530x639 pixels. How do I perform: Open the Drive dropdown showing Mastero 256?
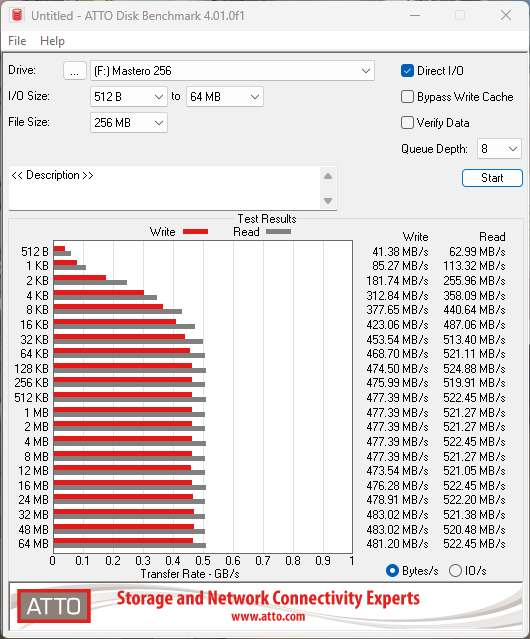[x=232, y=71]
